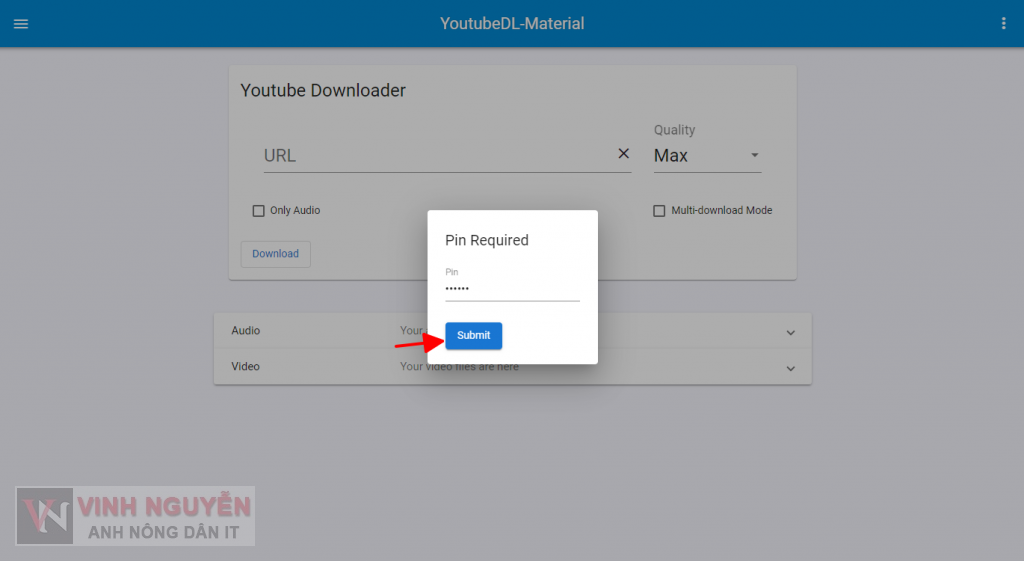Click the Audio panel header label
The height and width of the screenshot is (561, 1024).
coord(246,331)
